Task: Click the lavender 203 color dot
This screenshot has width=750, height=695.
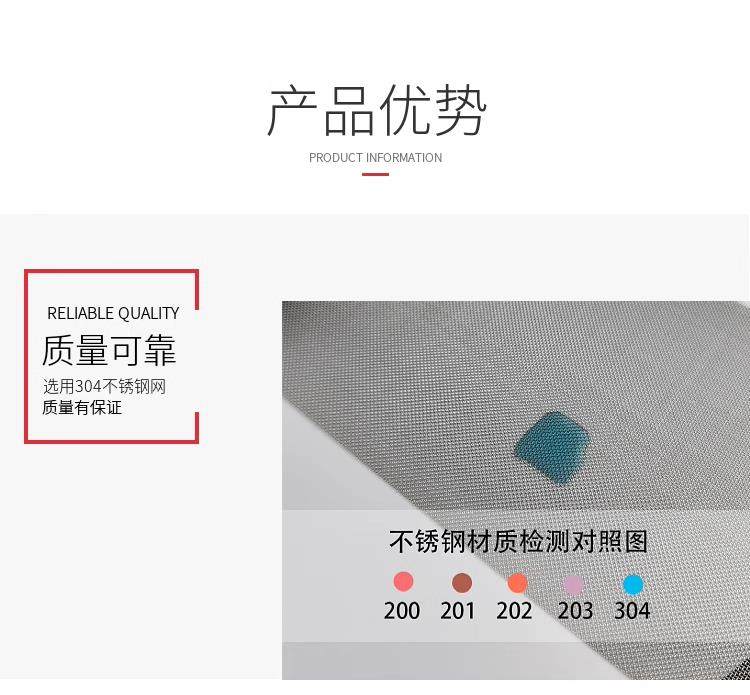Action: [574, 585]
